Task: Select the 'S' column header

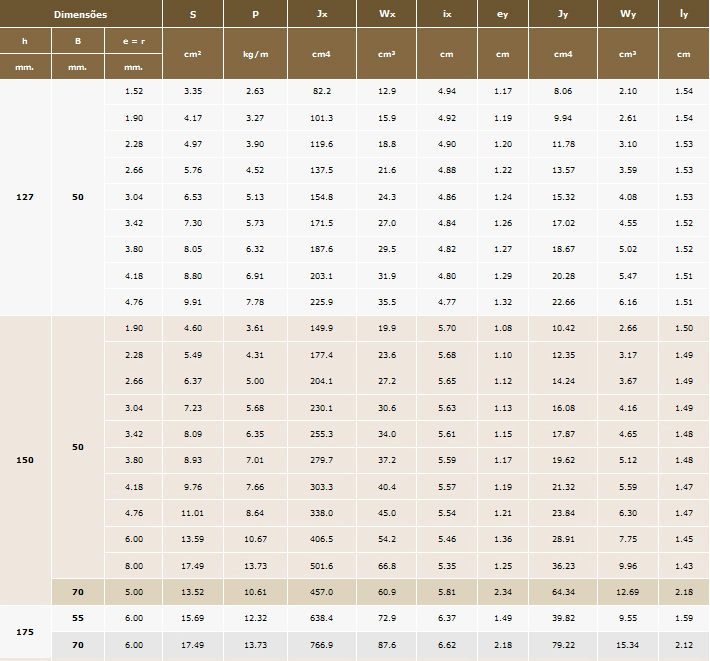Action: pyautogui.click(x=193, y=14)
